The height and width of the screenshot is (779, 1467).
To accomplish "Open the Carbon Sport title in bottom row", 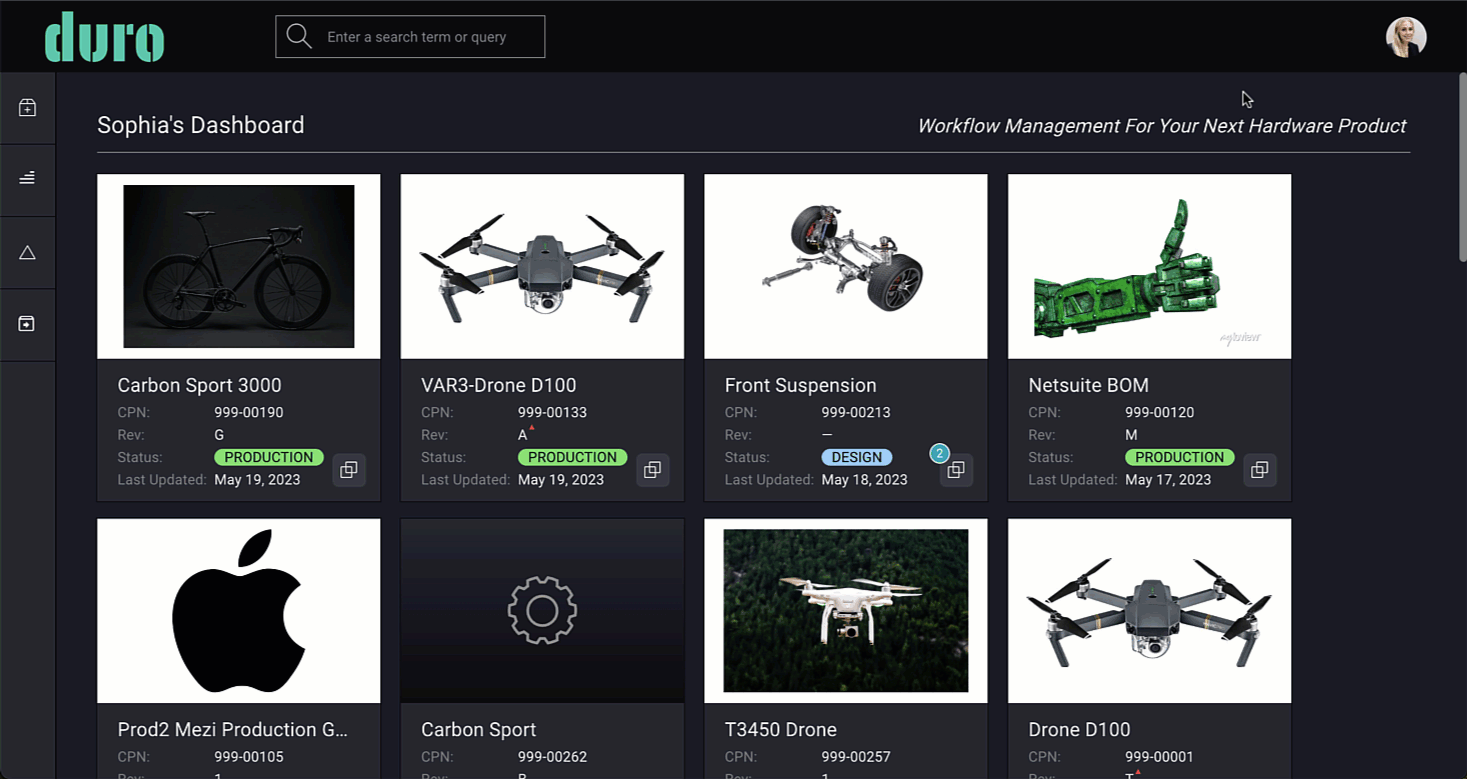I will click(479, 730).
